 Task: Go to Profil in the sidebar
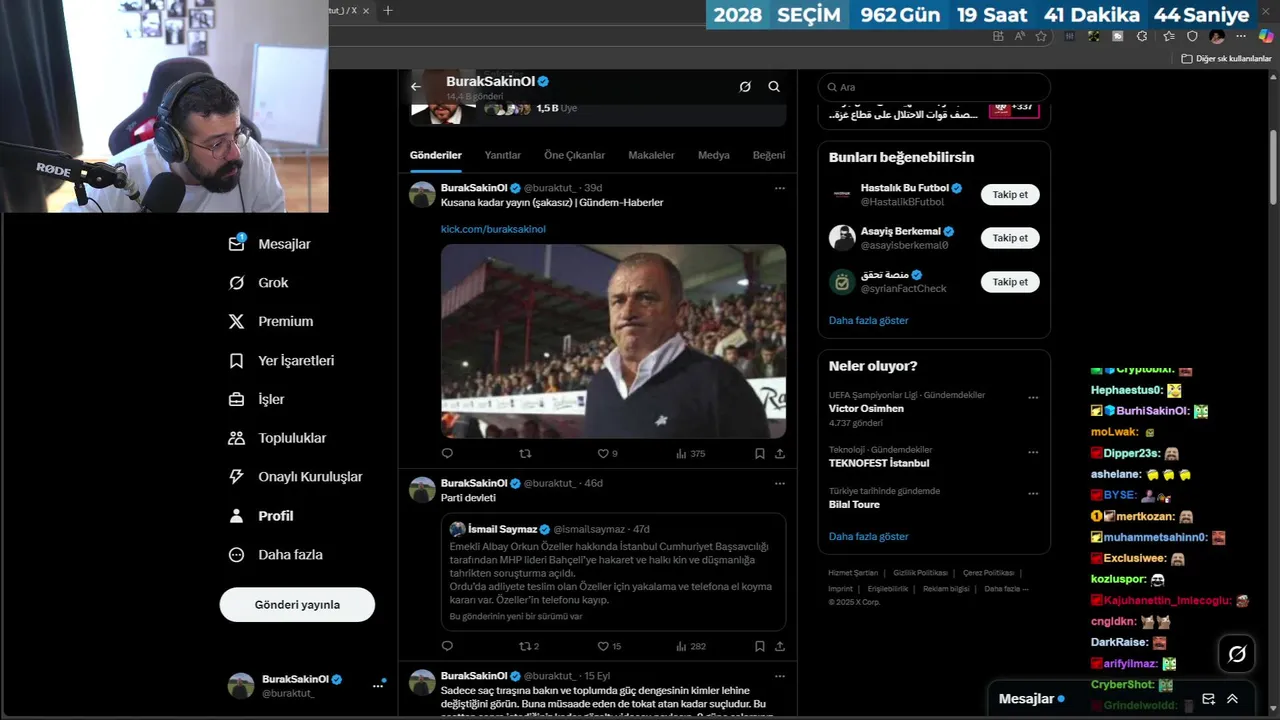261,516
